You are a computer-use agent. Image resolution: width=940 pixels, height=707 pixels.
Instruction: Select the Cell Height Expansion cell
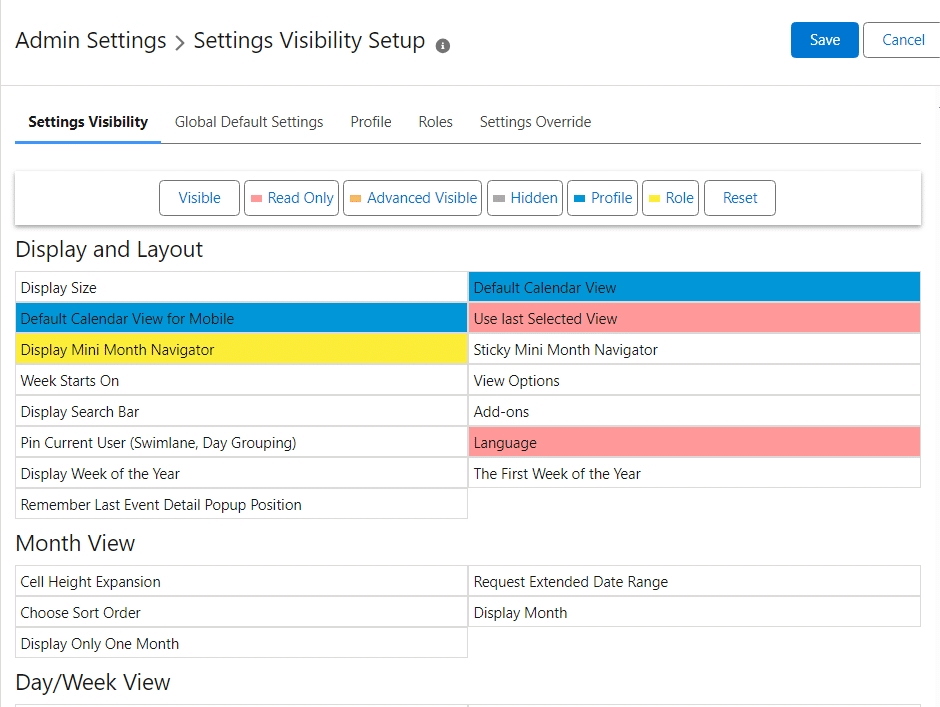241,582
